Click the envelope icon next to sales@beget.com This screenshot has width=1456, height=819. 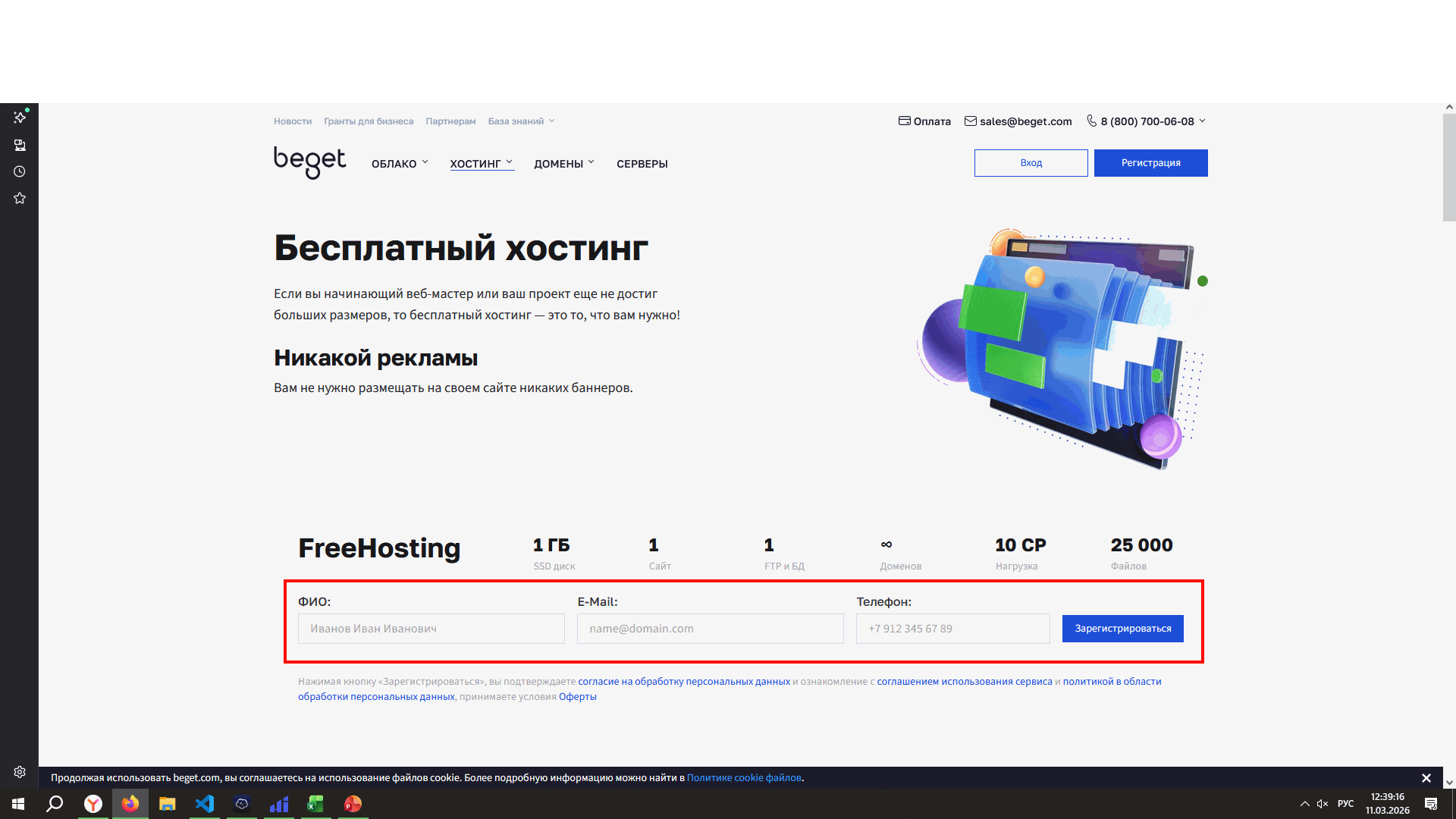[970, 121]
